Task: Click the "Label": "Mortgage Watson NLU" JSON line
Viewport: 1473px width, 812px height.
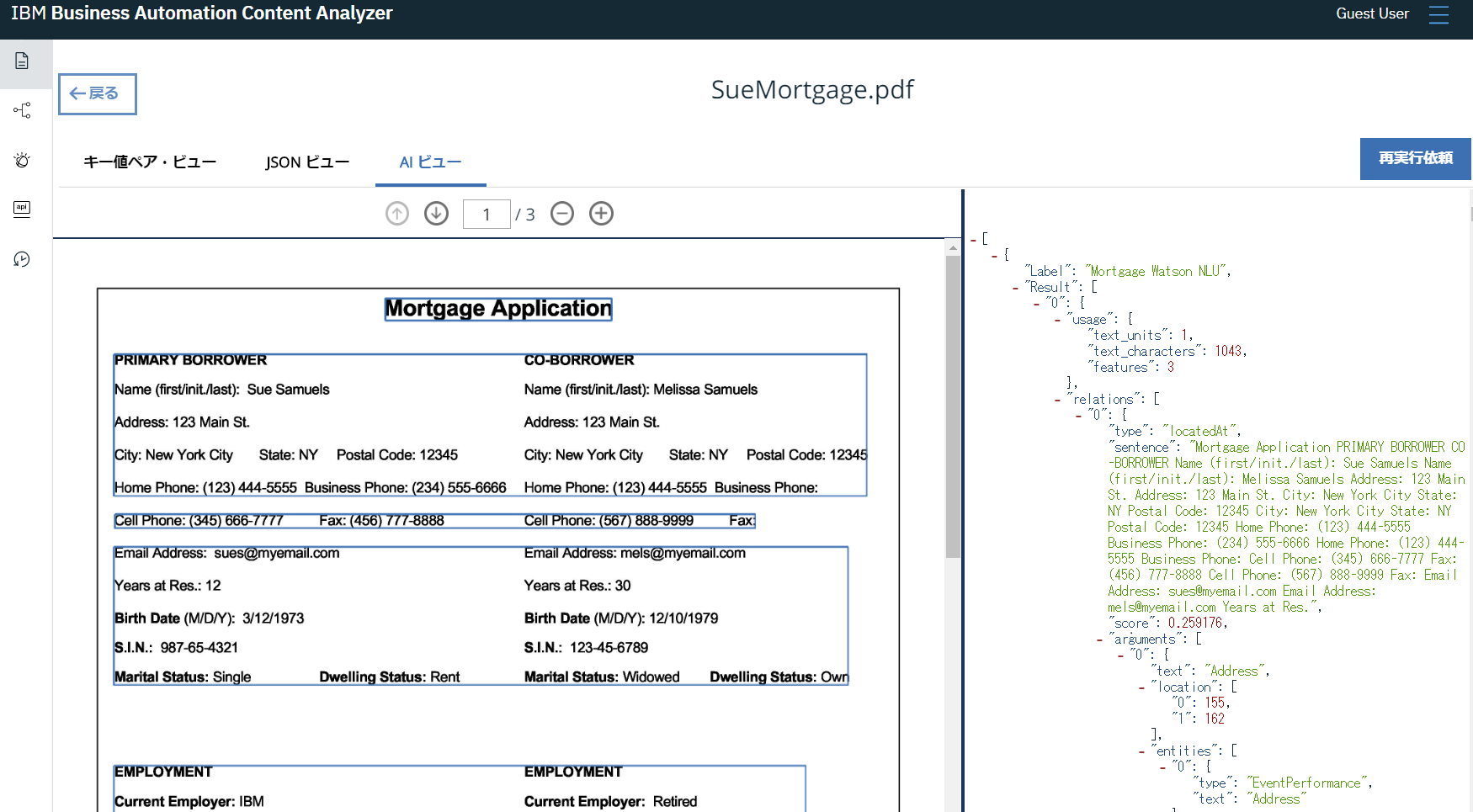Action: tap(1127, 272)
